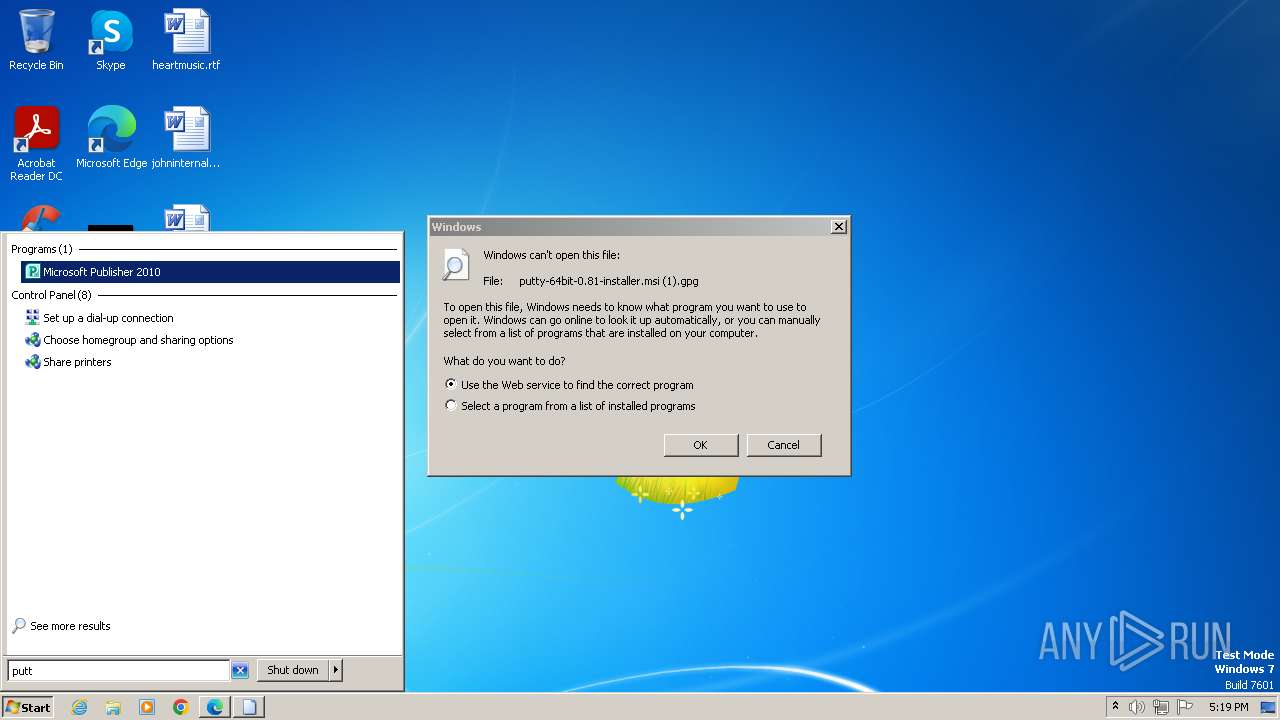Open Acrobat Reader DC desktop shortcut
Screen dimensions: 1280x720
36,144
